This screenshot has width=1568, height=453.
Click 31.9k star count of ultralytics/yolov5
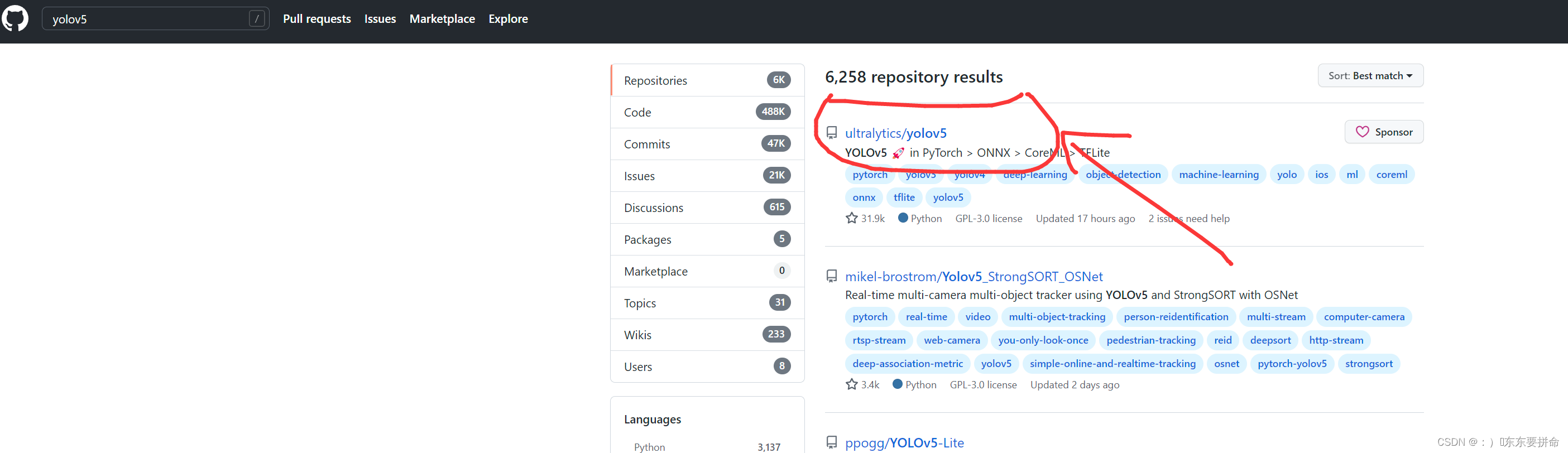point(872,218)
